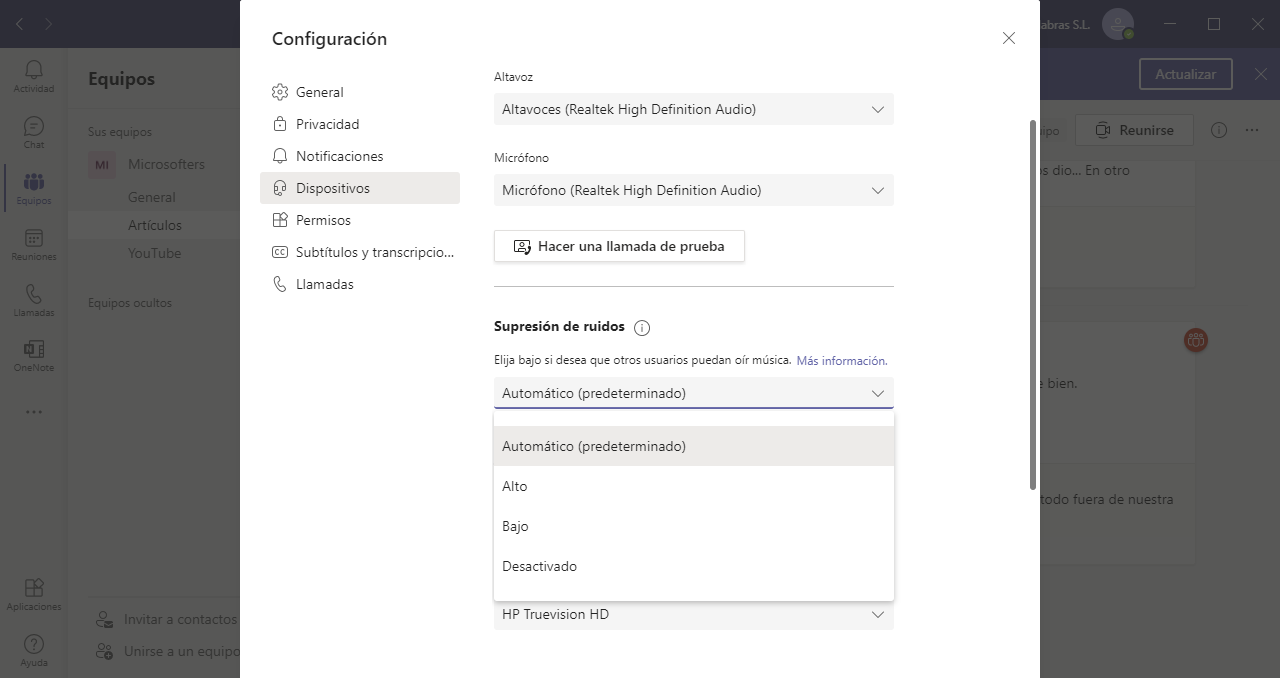This screenshot has height=678, width=1280.
Task: Click the Invitar a contactos icon
Action: point(104,620)
